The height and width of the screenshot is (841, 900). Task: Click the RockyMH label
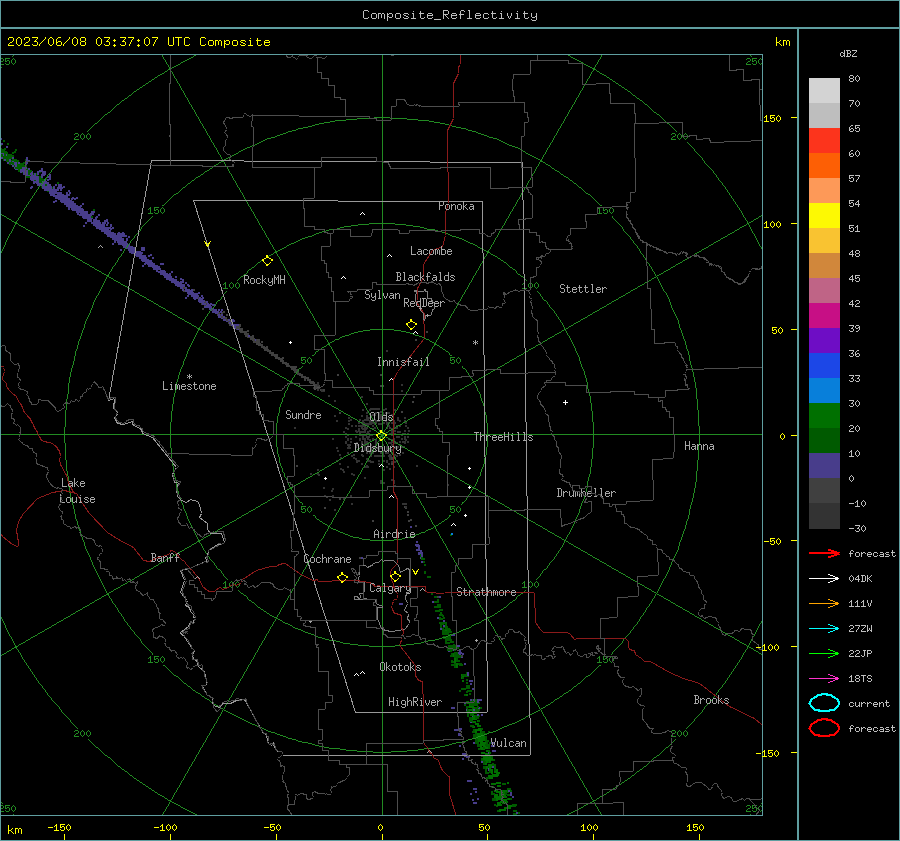[264, 280]
